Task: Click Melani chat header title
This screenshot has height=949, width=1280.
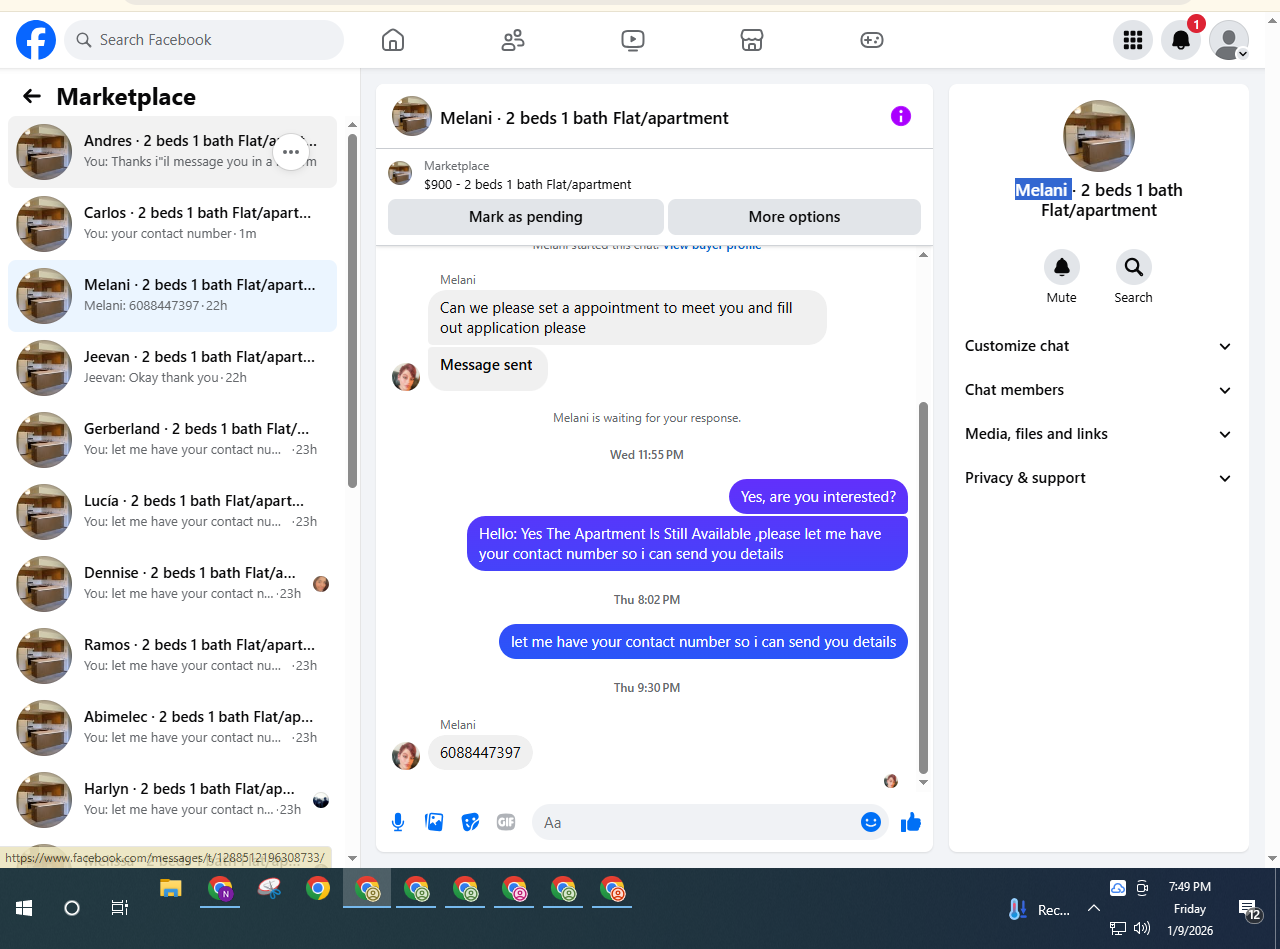Action: 584,118
